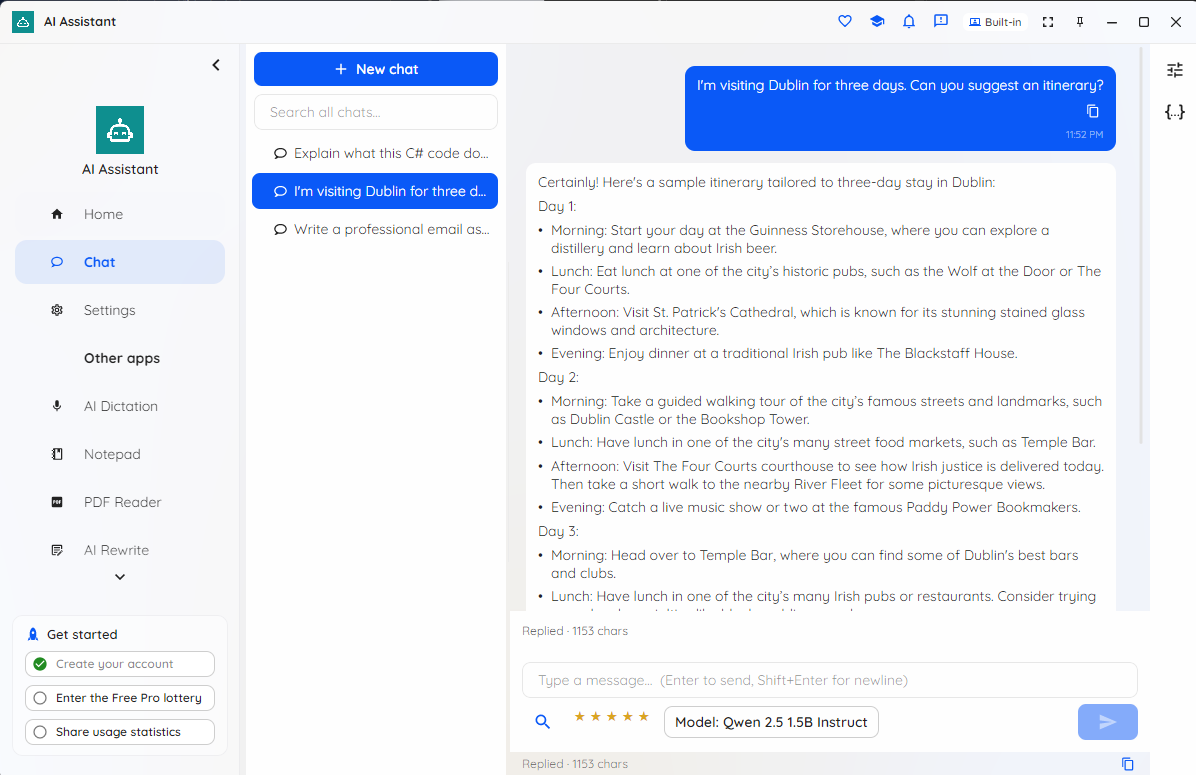
Task: Copy reply using bottom copy icon
Action: click(1127, 764)
